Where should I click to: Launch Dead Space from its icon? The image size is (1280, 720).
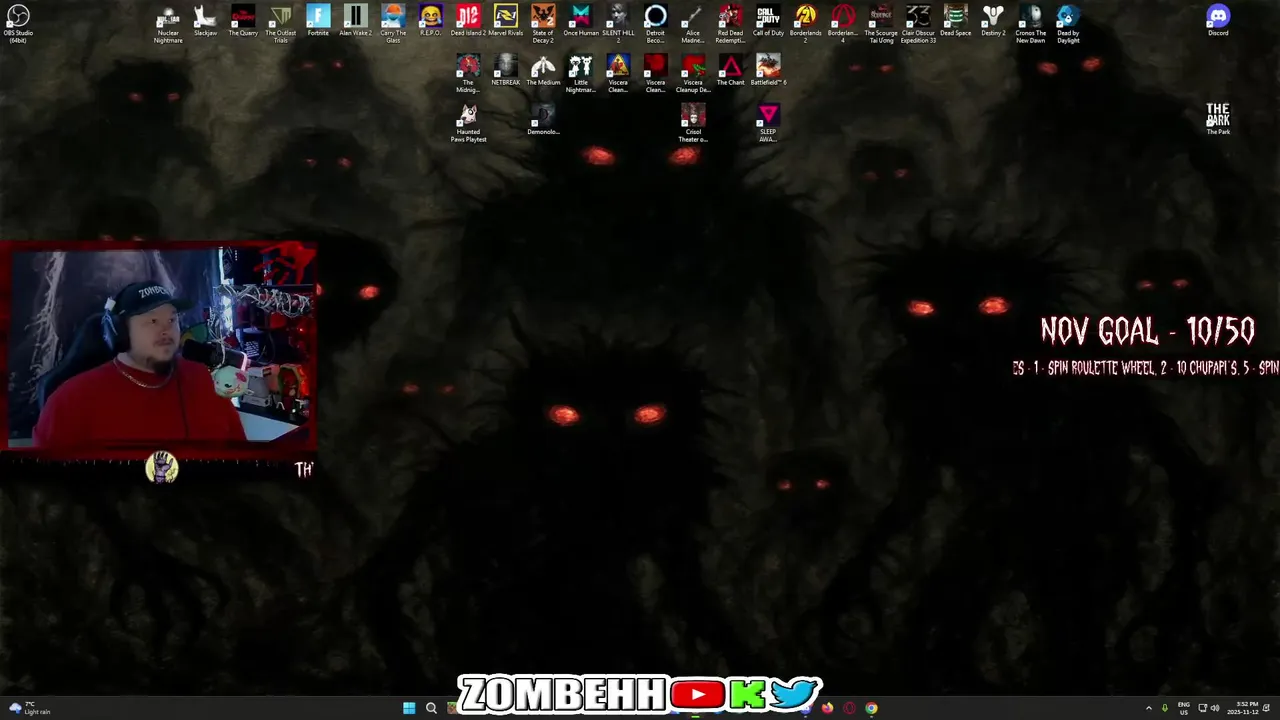point(956,21)
